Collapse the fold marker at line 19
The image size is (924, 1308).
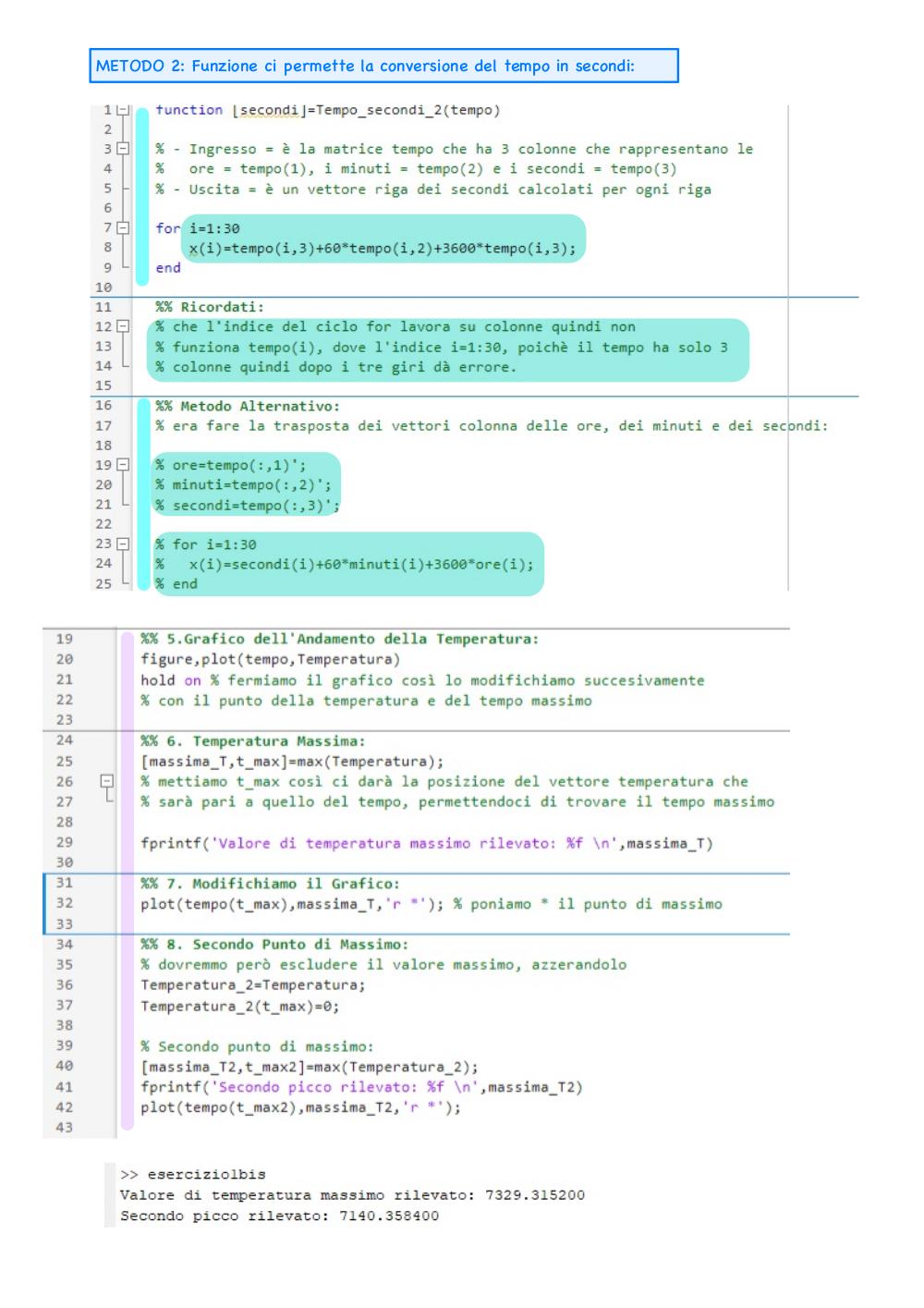pos(123,465)
